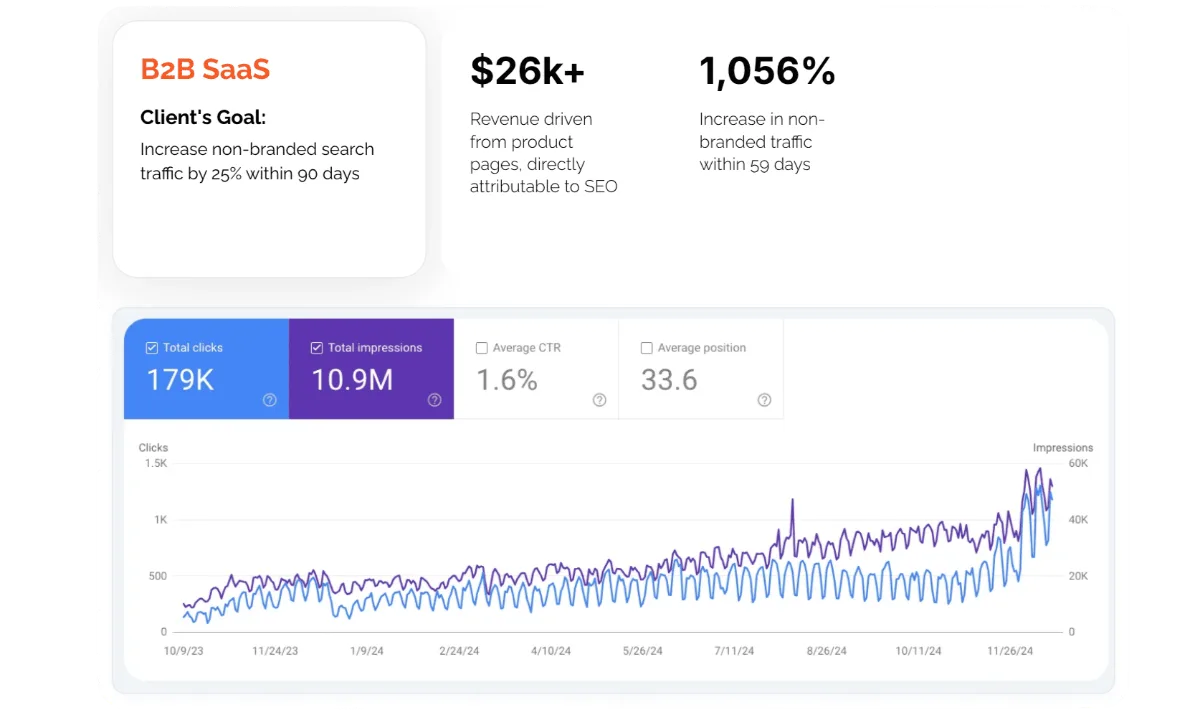Enable the Average position checkbox
Viewport: 1200px width, 720px height.
pyautogui.click(x=647, y=348)
